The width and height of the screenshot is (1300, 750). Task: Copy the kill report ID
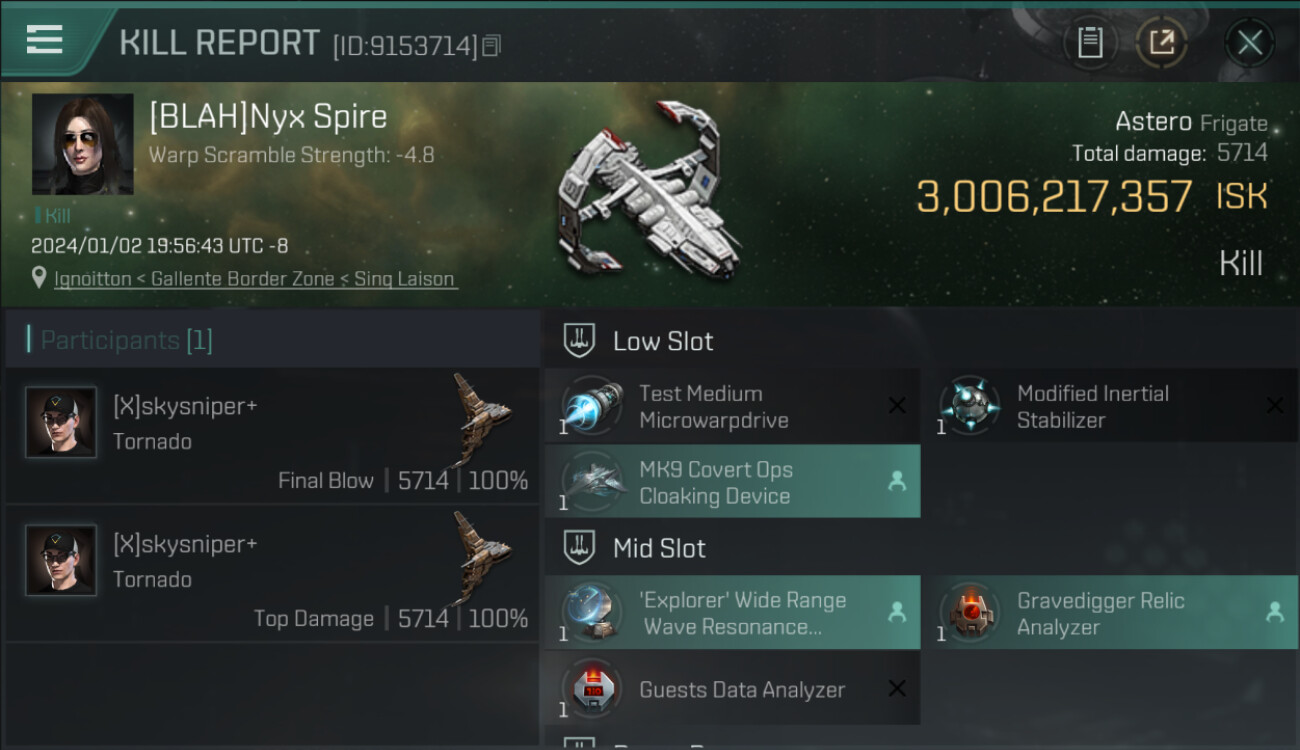coord(491,46)
